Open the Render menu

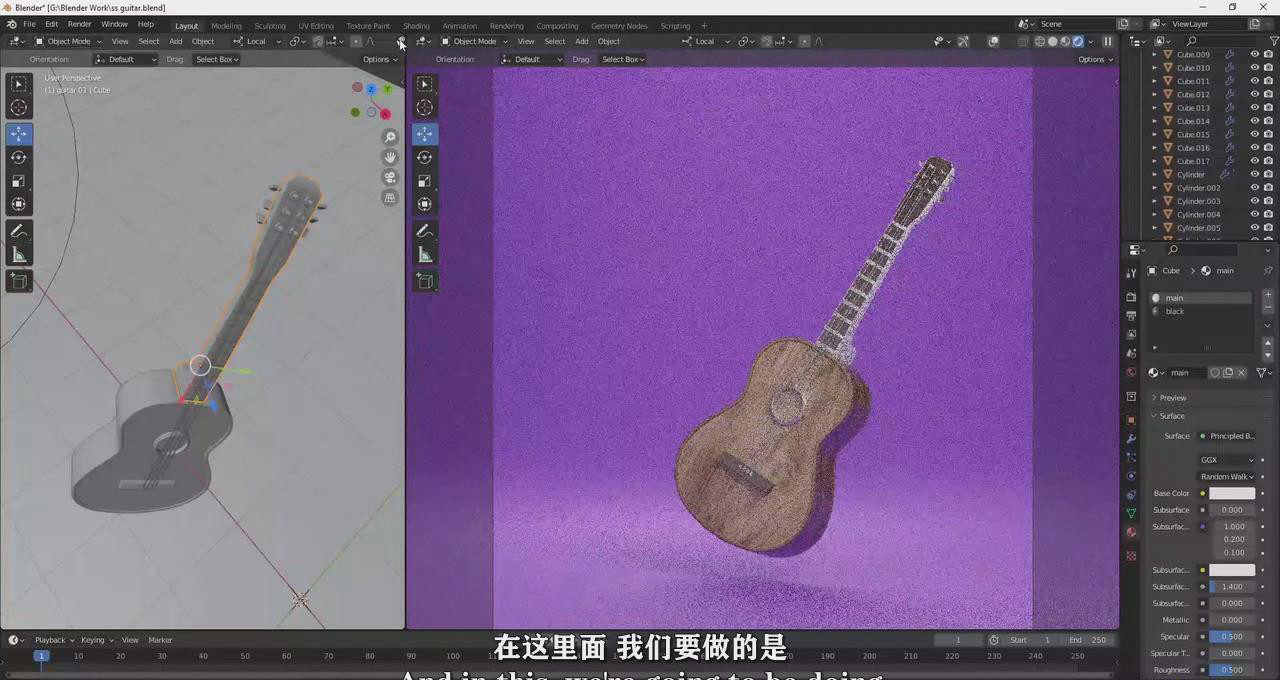pos(80,24)
